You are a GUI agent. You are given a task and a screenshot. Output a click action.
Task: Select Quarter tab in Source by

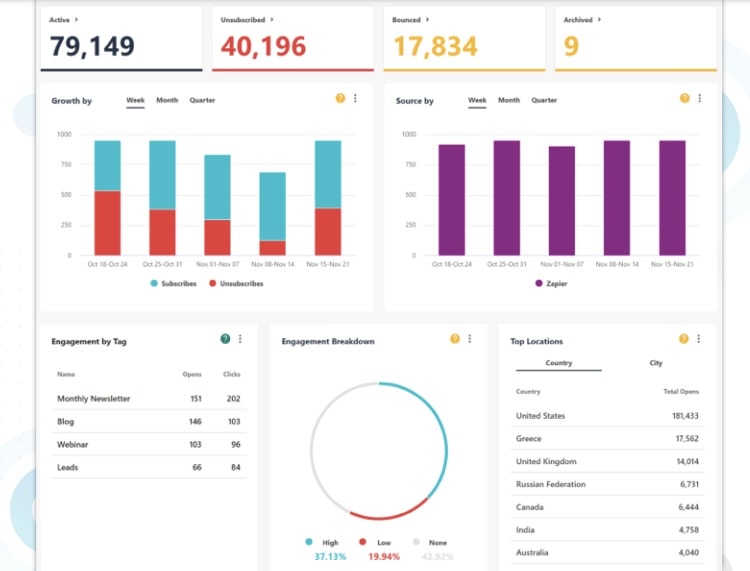[x=544, y=100]
